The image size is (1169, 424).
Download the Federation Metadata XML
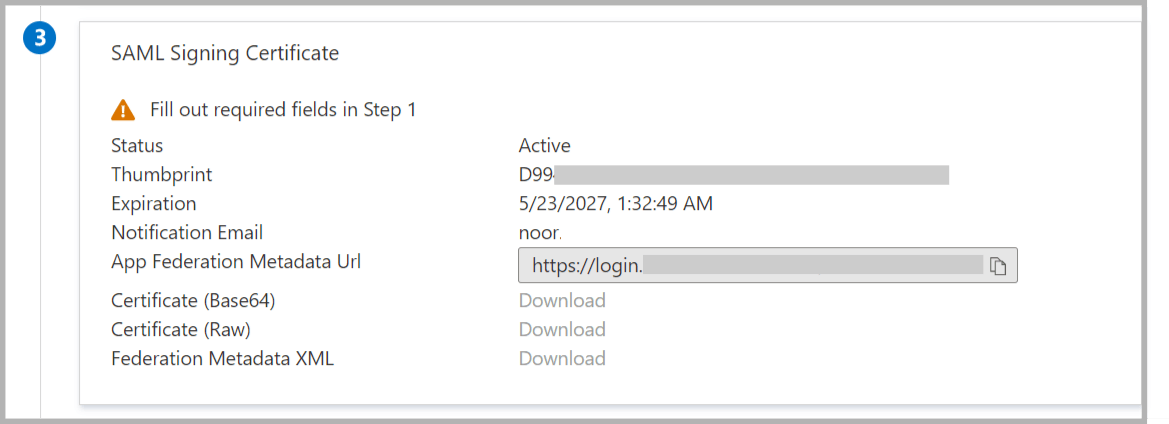562,359
